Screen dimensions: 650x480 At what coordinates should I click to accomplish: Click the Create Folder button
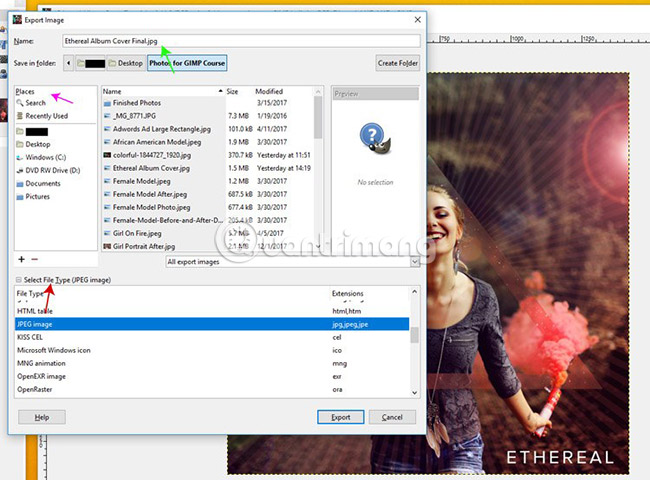398,63
